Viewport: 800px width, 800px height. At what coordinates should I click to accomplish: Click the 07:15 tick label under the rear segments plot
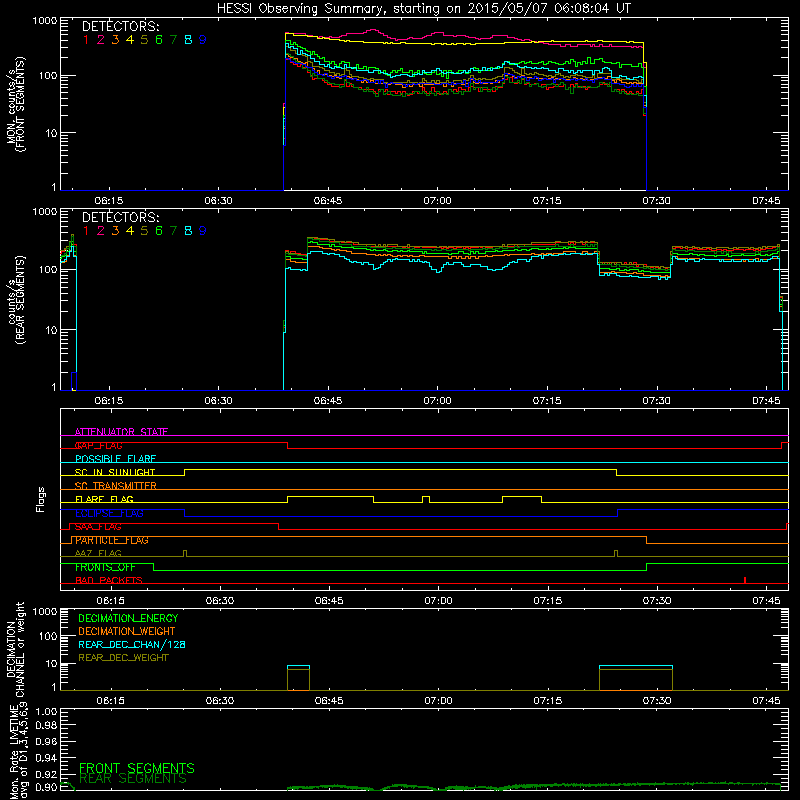tap(547, 401)
